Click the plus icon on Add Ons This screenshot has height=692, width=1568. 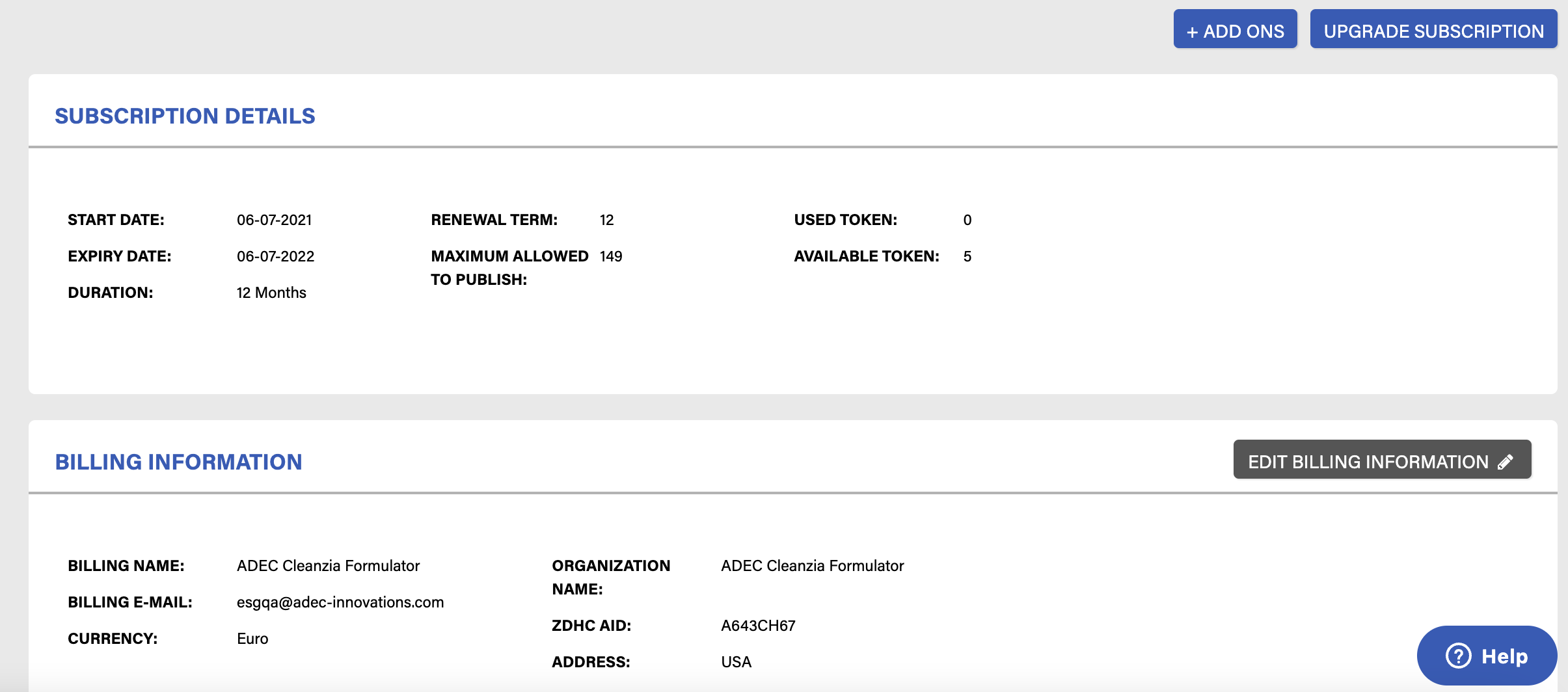pyautogui.click(x=1192, y=32)
